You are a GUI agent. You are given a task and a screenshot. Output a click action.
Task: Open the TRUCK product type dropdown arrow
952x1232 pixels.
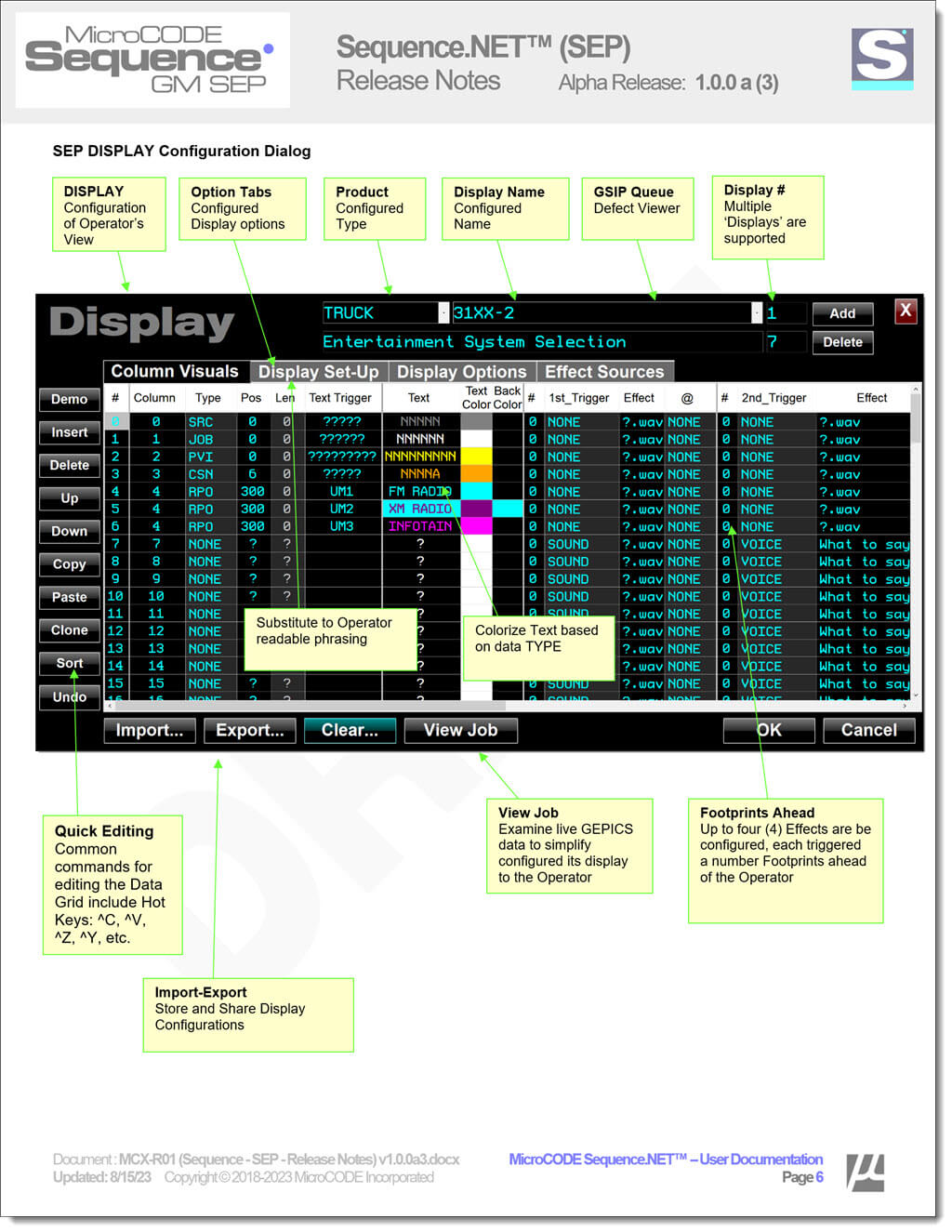tap(443, 313)
